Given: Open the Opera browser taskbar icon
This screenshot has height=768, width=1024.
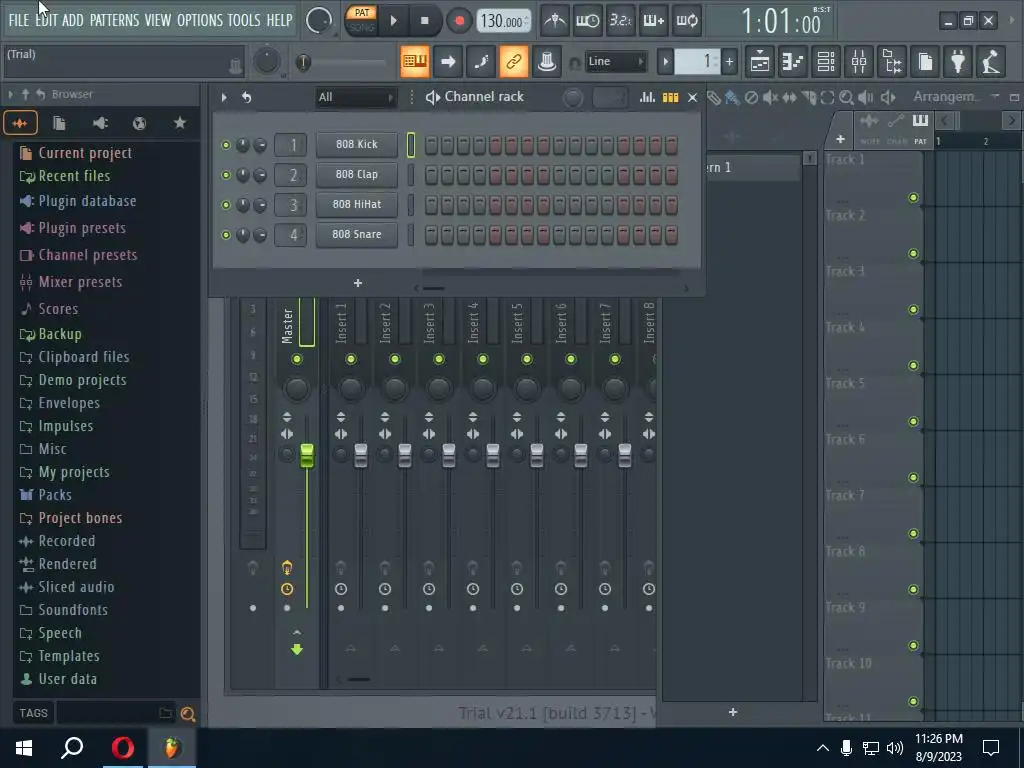Looking at the screenshot, I should click(x=123, y=748).
